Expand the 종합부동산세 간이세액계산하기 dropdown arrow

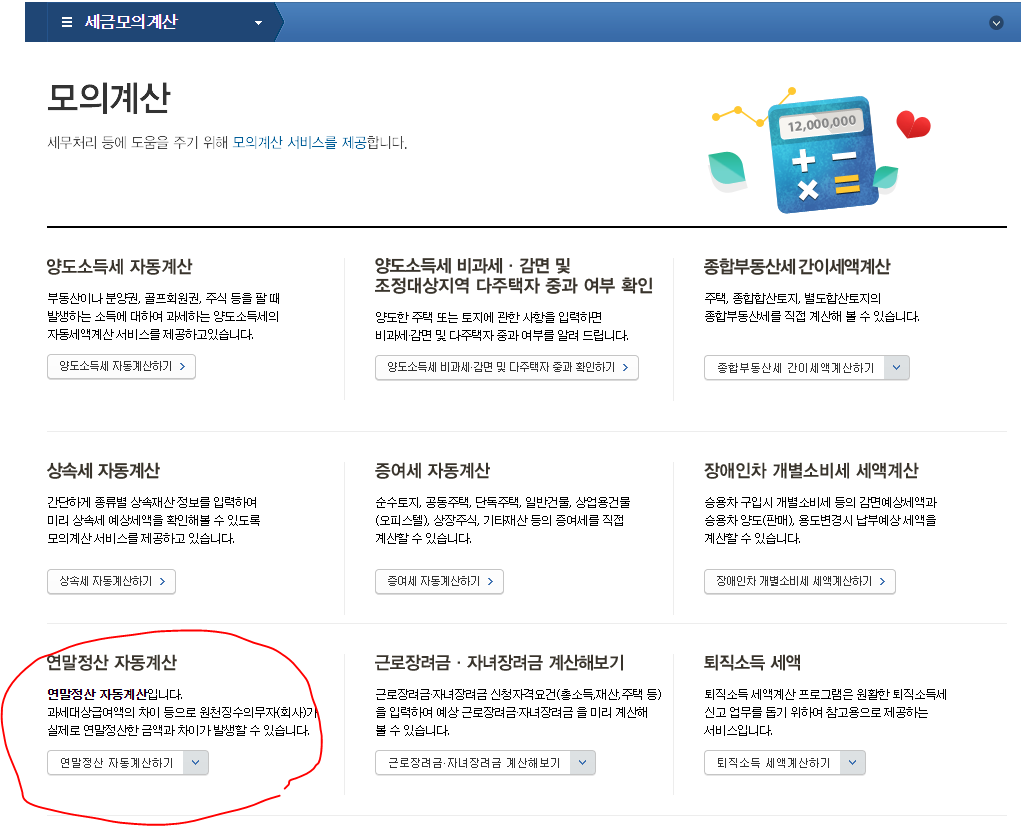pos(898,367)
